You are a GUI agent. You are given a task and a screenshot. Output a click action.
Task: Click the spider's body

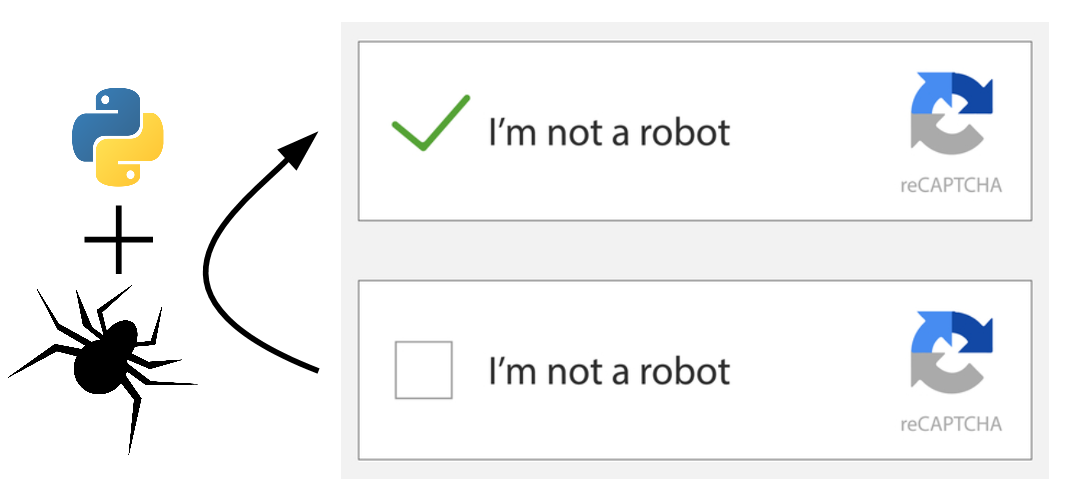(107, 358)
